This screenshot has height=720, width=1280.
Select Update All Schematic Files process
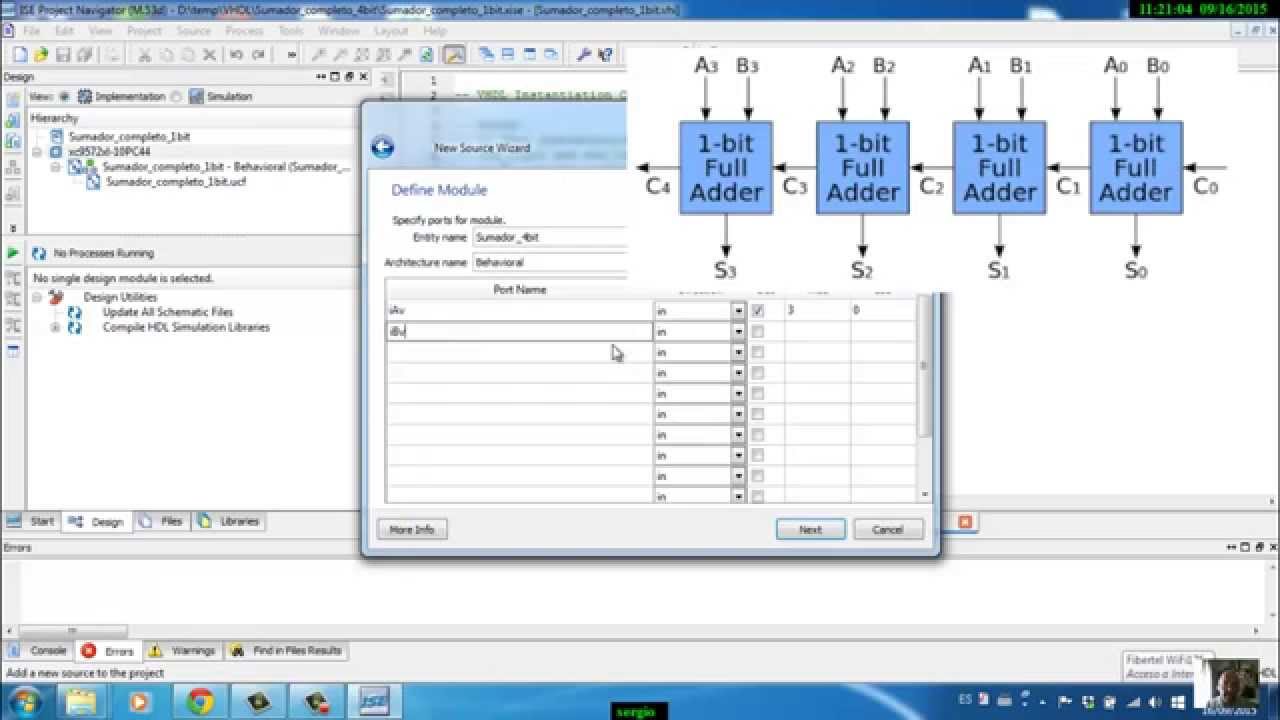pos(167,312)
